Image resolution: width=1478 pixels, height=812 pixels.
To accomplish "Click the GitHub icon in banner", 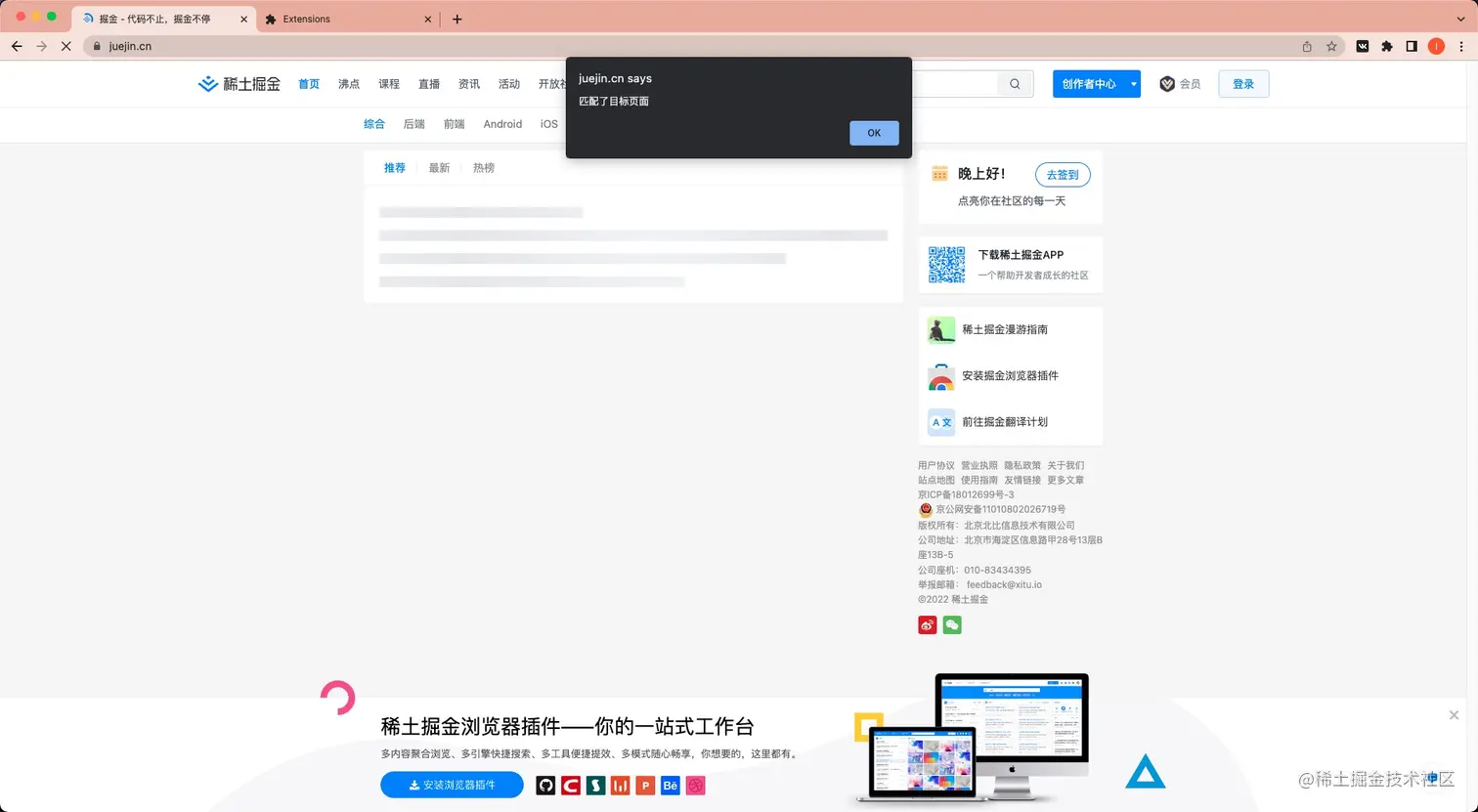I will click(x=545, y=785).
